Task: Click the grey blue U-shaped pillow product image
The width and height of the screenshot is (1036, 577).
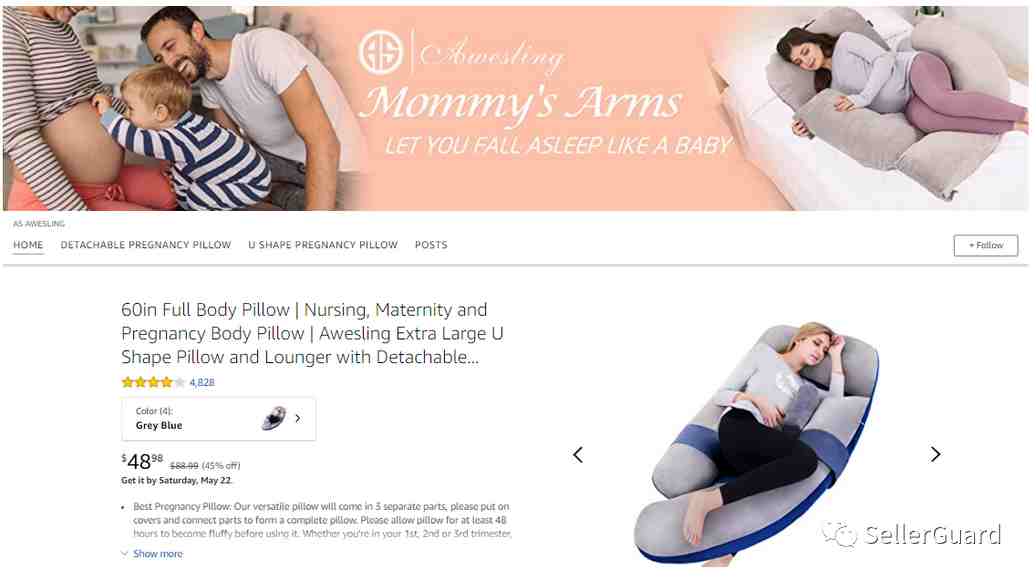Action: [757, 443]
